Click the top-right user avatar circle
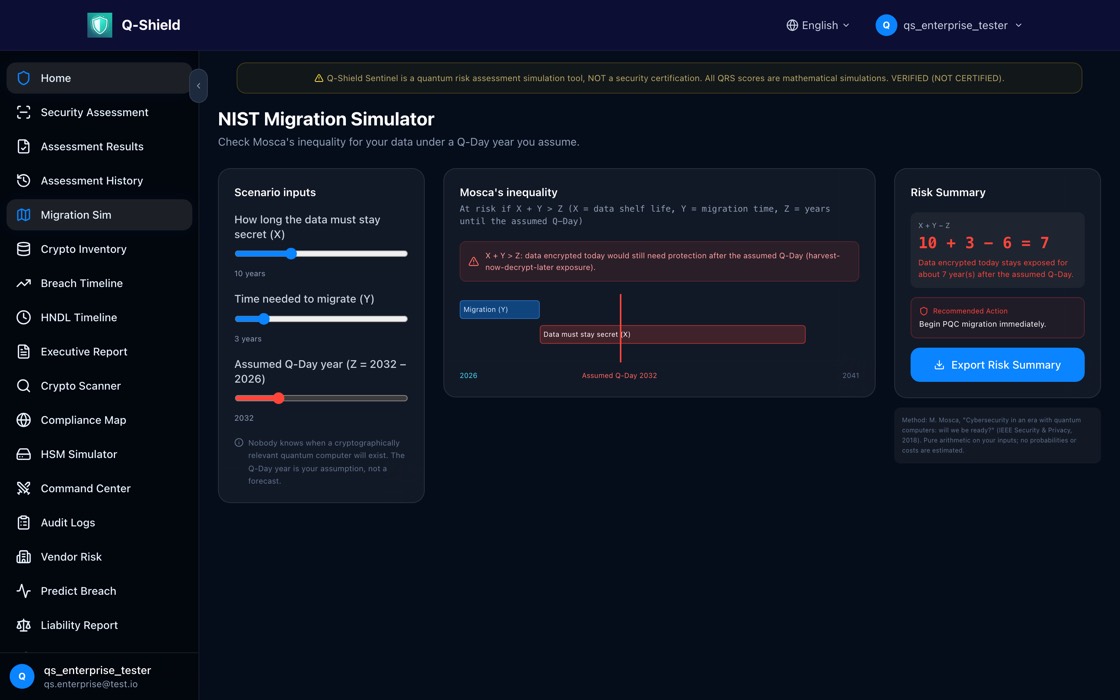This screenshot has width=1120, height=700. tap(886, 25)
